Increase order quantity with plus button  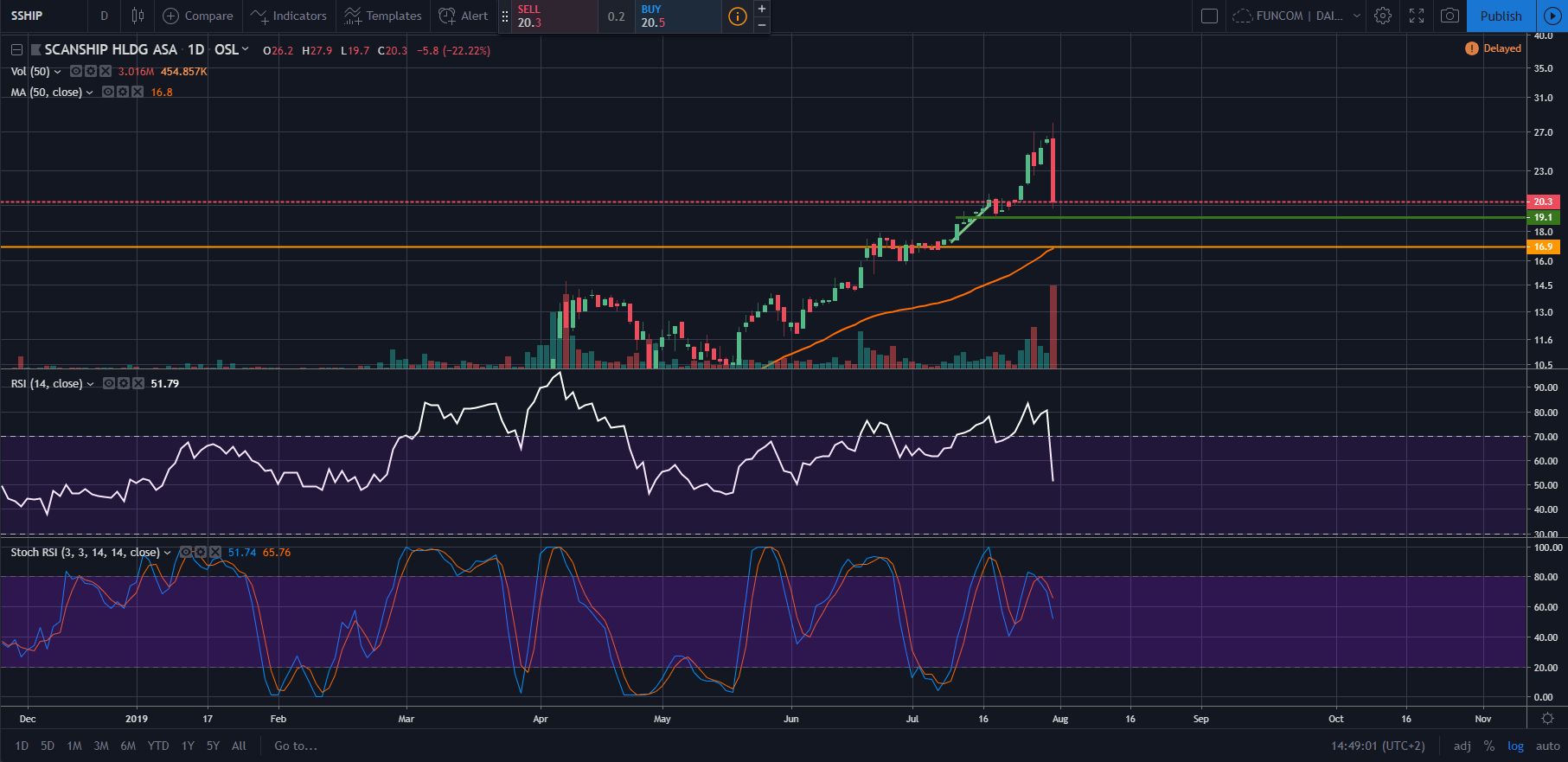pos(761,8)
